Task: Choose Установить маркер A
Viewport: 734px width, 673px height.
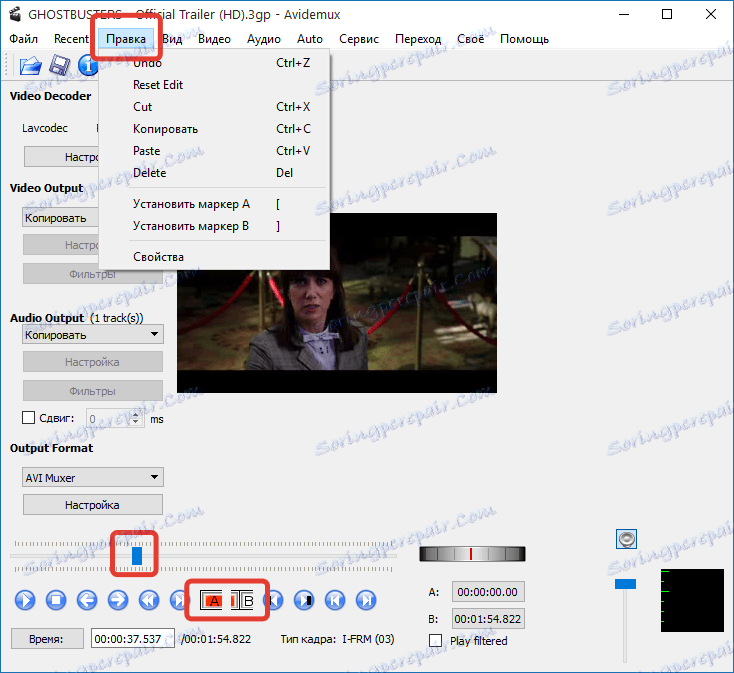Action: tap(214, 204)
